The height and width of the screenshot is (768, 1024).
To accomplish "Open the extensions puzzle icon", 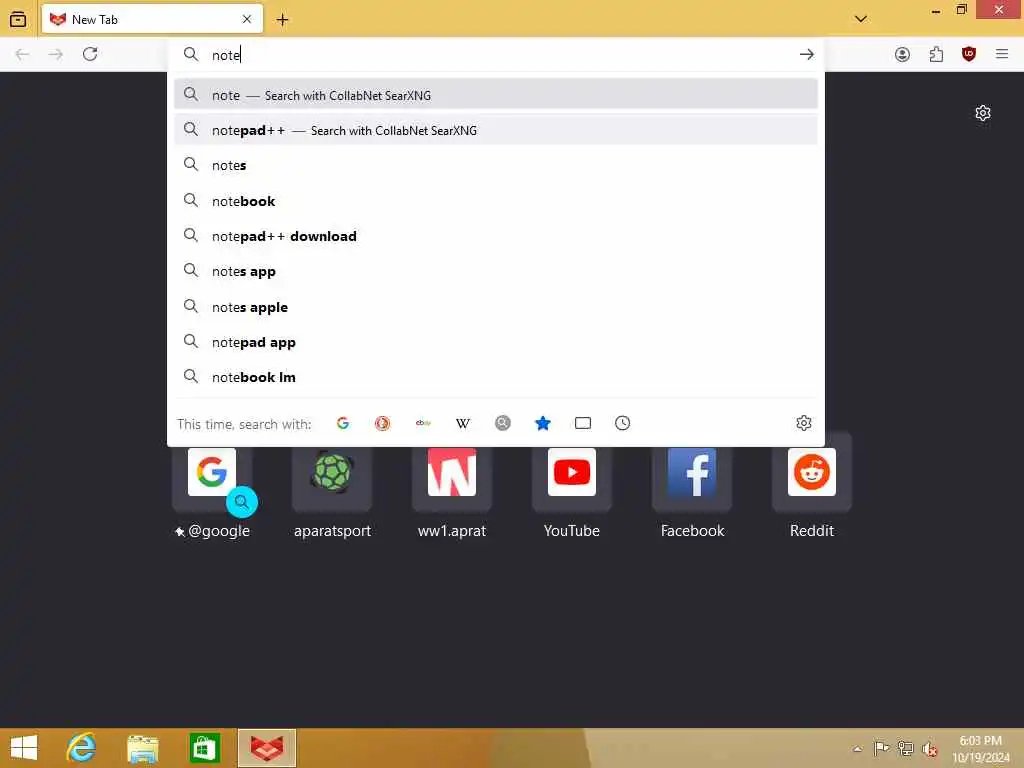I will click(936, 54).
